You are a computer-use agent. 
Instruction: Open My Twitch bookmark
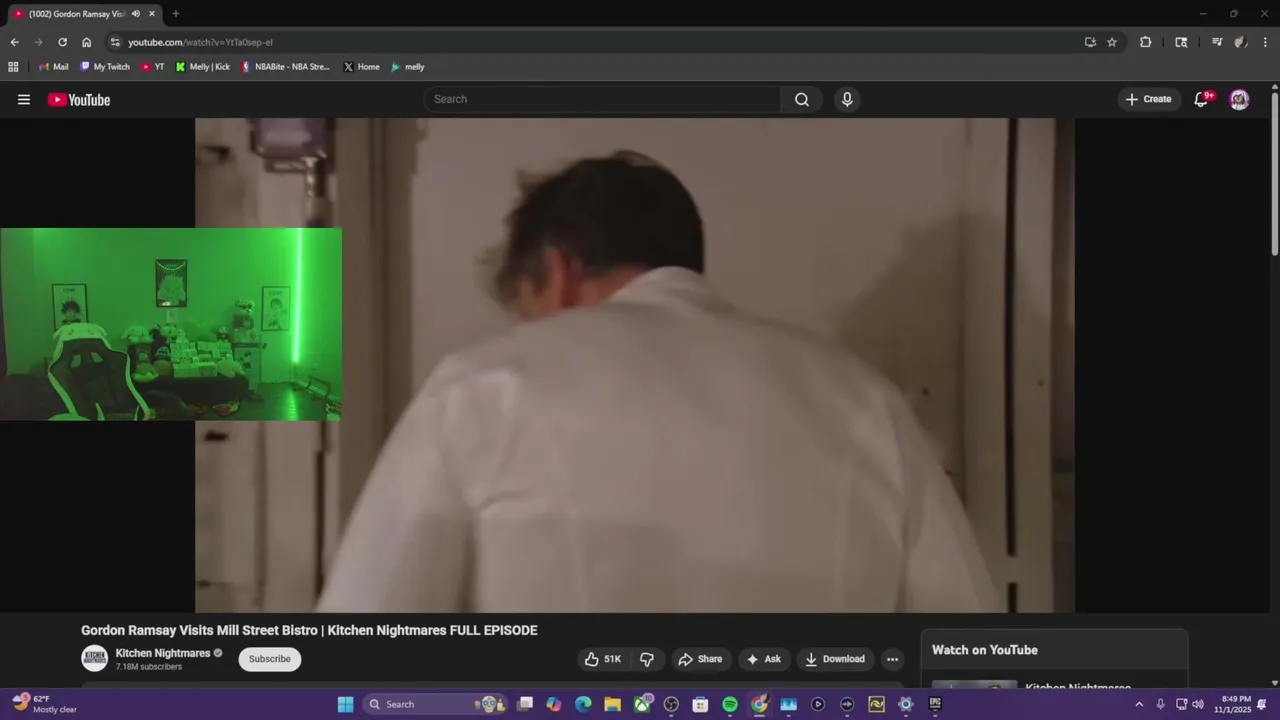click(104, 67)
